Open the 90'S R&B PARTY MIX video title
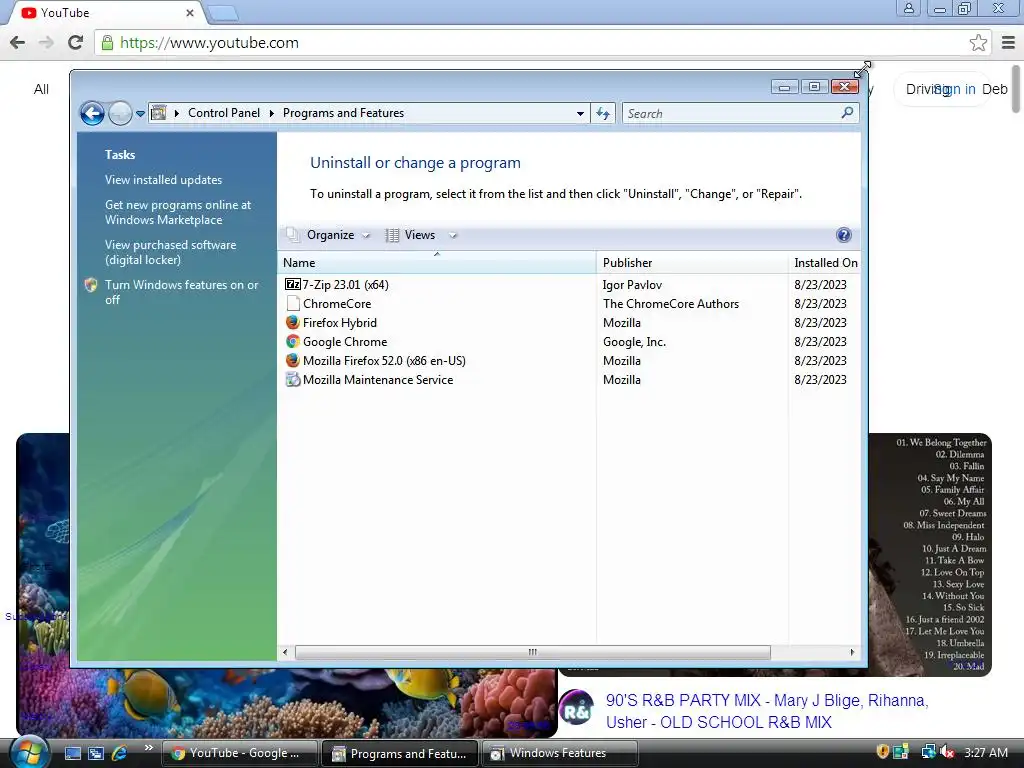This screenshot has width=1024, height=768. (x=767, y=711)
